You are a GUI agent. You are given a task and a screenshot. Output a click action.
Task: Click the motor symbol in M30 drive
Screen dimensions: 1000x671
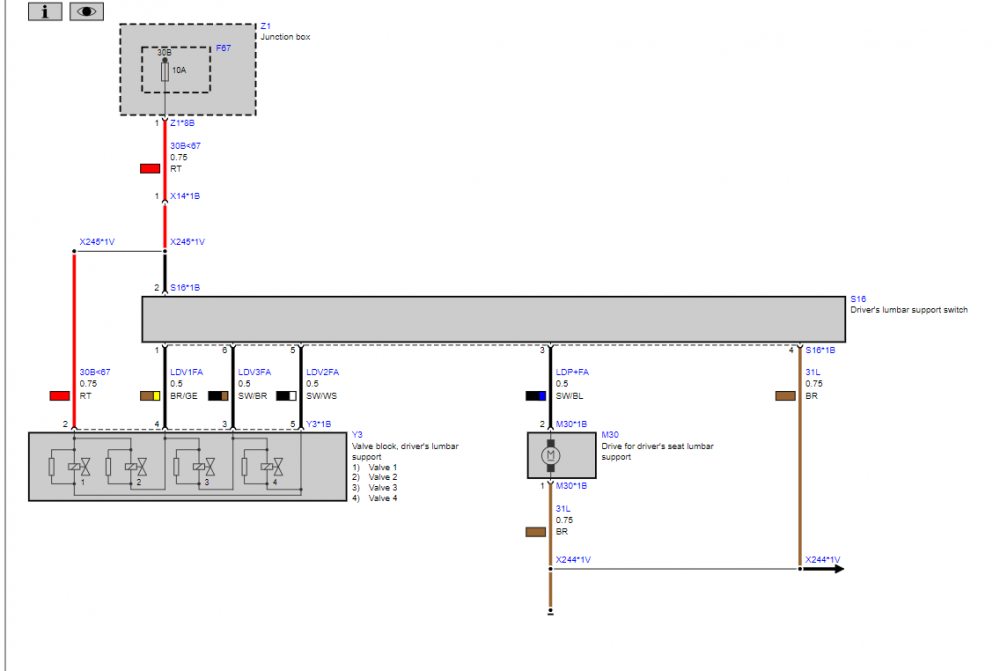pyautogui.click(x=549, y=456)
